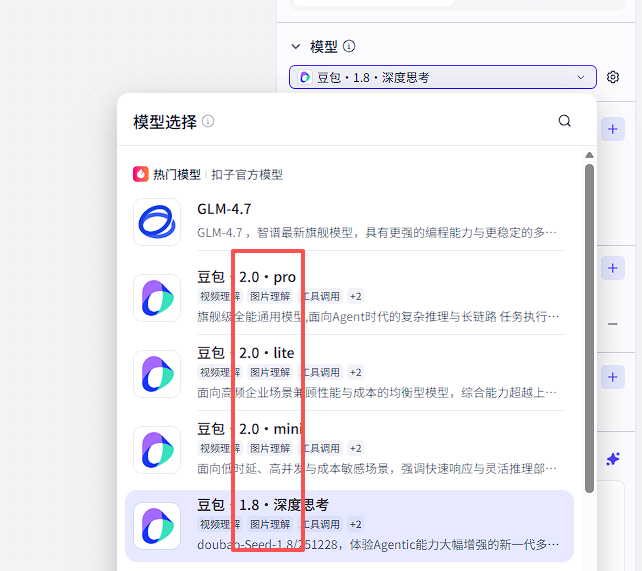Screen dimensions: 642x571
Task: Click the 旗舰级全能通用模型 description
Action: 378,316
